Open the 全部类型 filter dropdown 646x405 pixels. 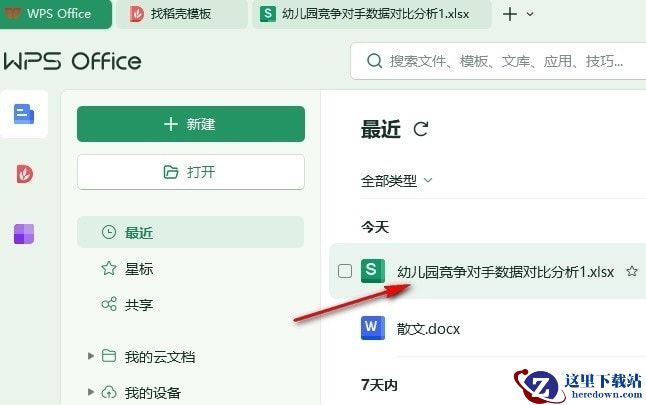pos(396,180)
